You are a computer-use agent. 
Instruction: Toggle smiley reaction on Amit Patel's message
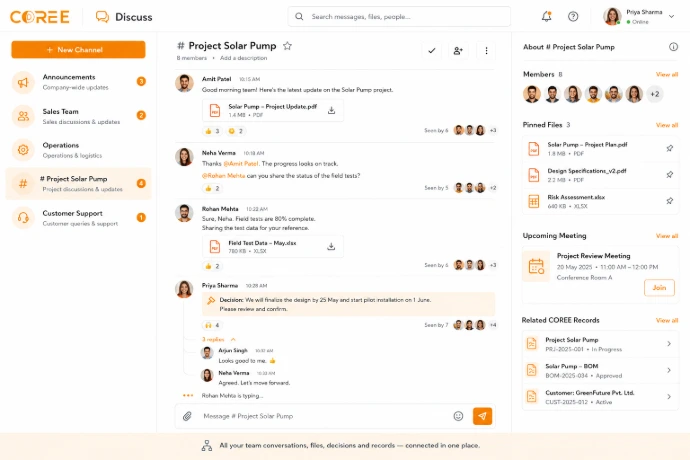tap(235, 131)
